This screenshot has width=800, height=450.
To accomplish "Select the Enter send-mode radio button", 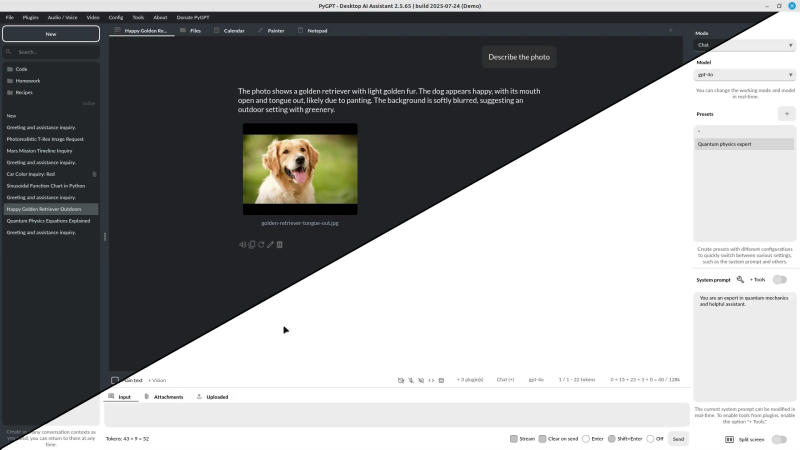I will click(x=586, y=439).
